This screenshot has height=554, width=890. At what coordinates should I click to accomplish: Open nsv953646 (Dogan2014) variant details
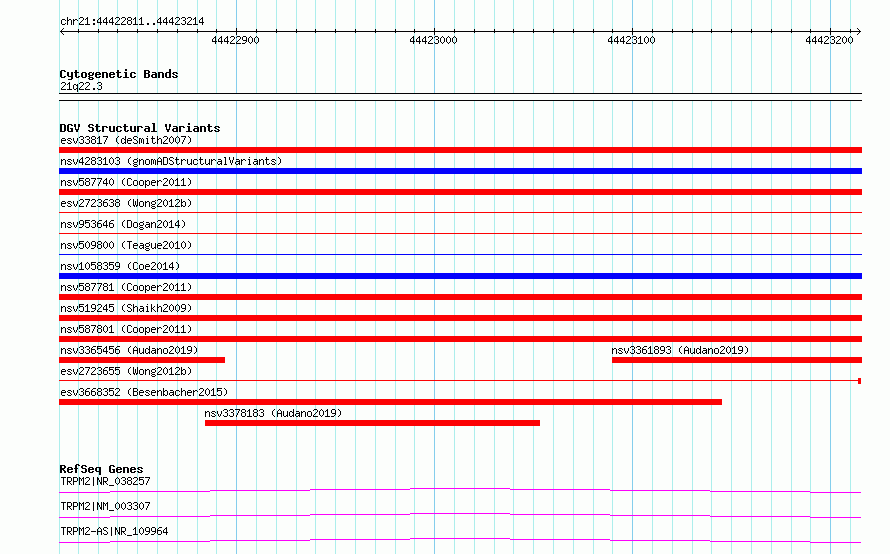(x=123, y=224)
